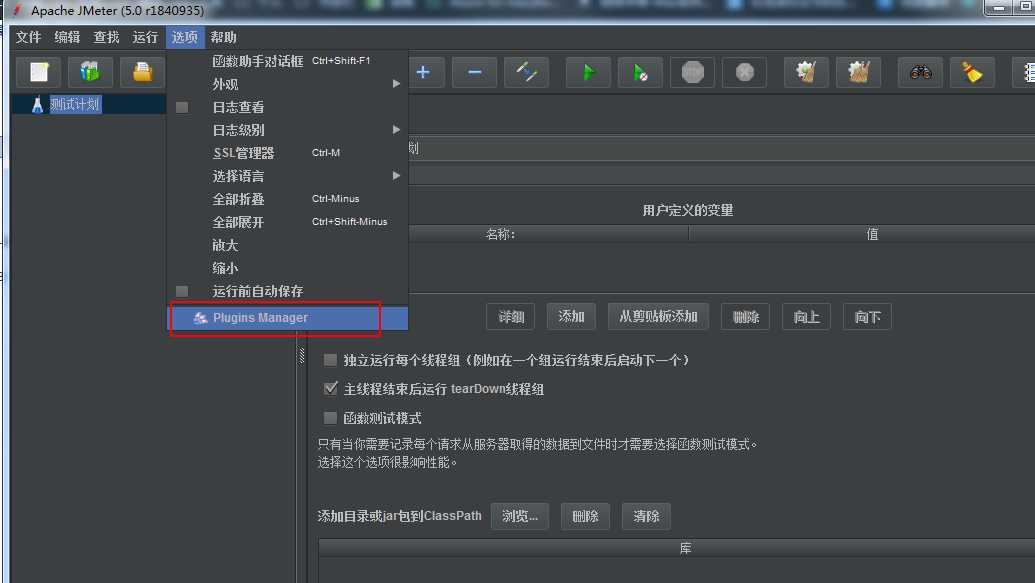The width and height of the screenshot is (1035, 583).
Task: Expand the 外观 look-and-feel submenu
Action: (x=287, y=84)
